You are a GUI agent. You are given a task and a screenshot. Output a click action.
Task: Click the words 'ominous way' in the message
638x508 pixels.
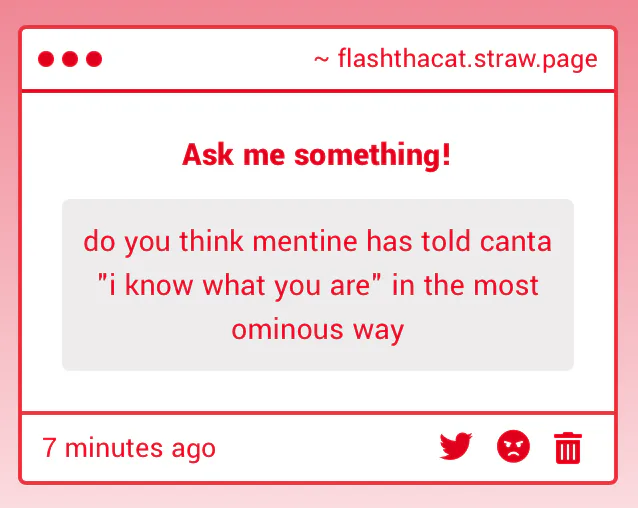point(318,329)
